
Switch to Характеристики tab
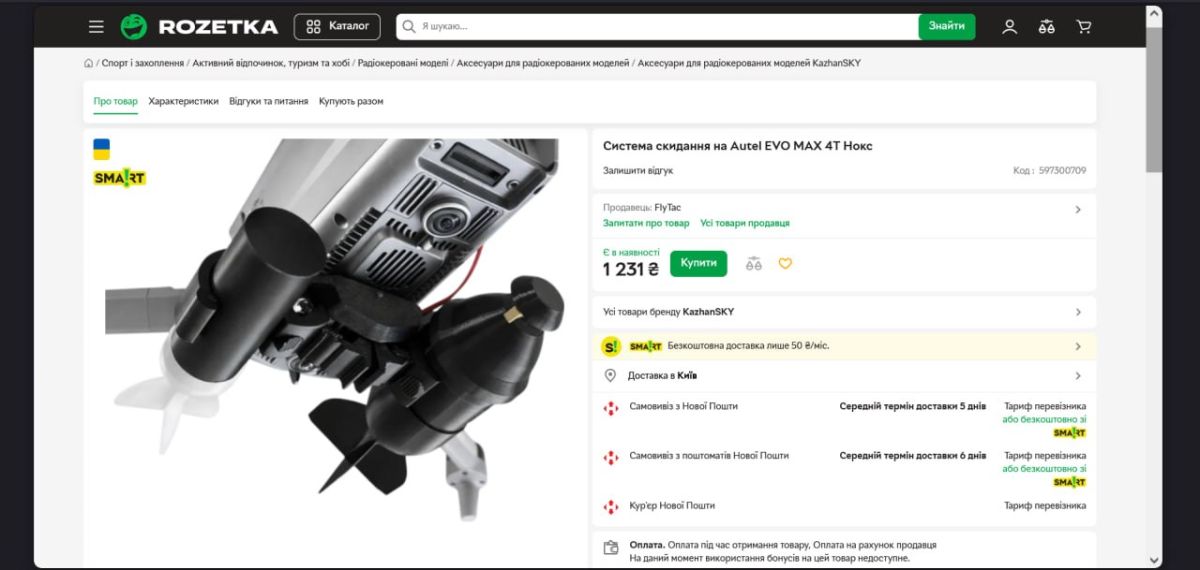(x=183, y=101)
